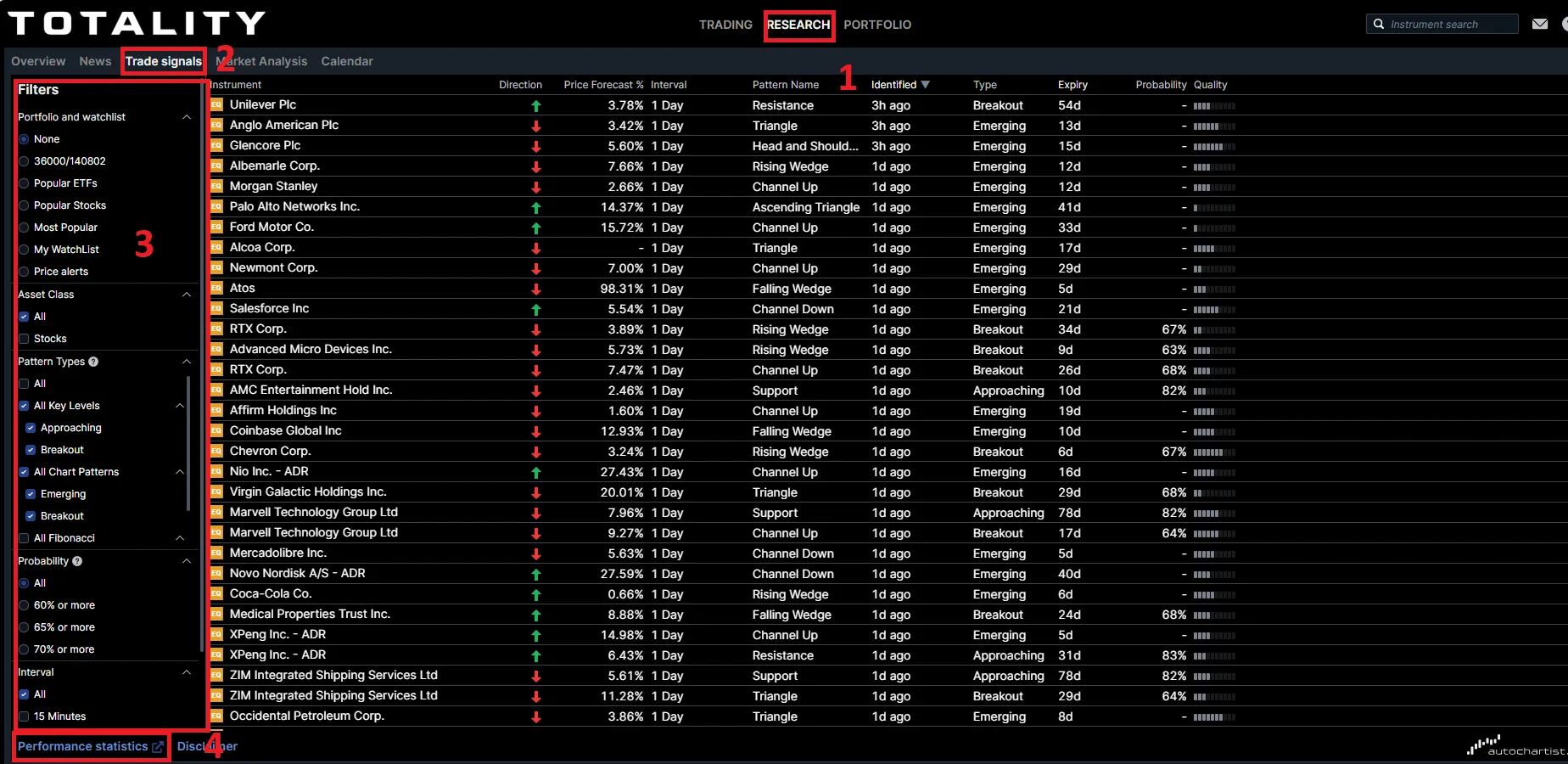Click the Totality logo
The width and height of the screenshot is (1568, 764).
pyautogui.click(x=137, y=23)
